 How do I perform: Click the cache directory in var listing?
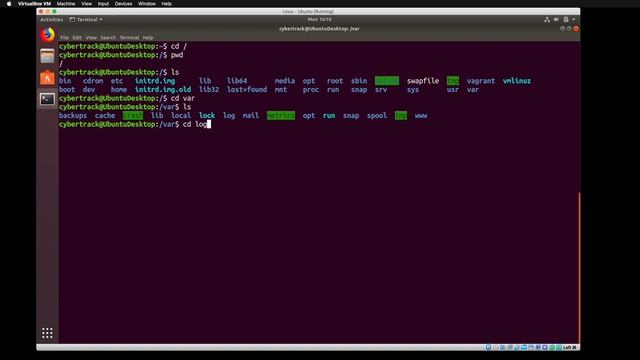(105, 116)
